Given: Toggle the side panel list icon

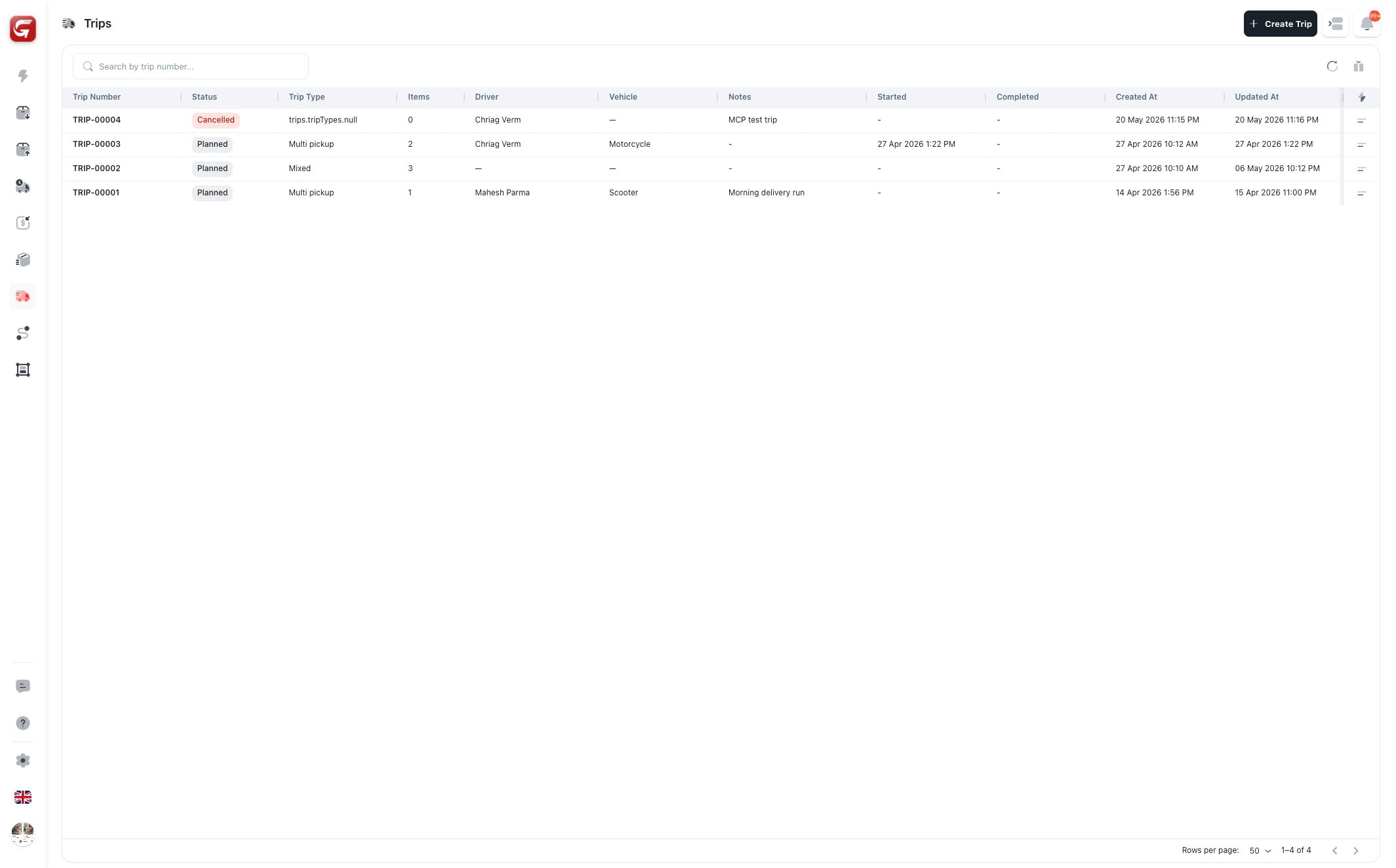Looking at the screenshot, I should (1336, 24).
